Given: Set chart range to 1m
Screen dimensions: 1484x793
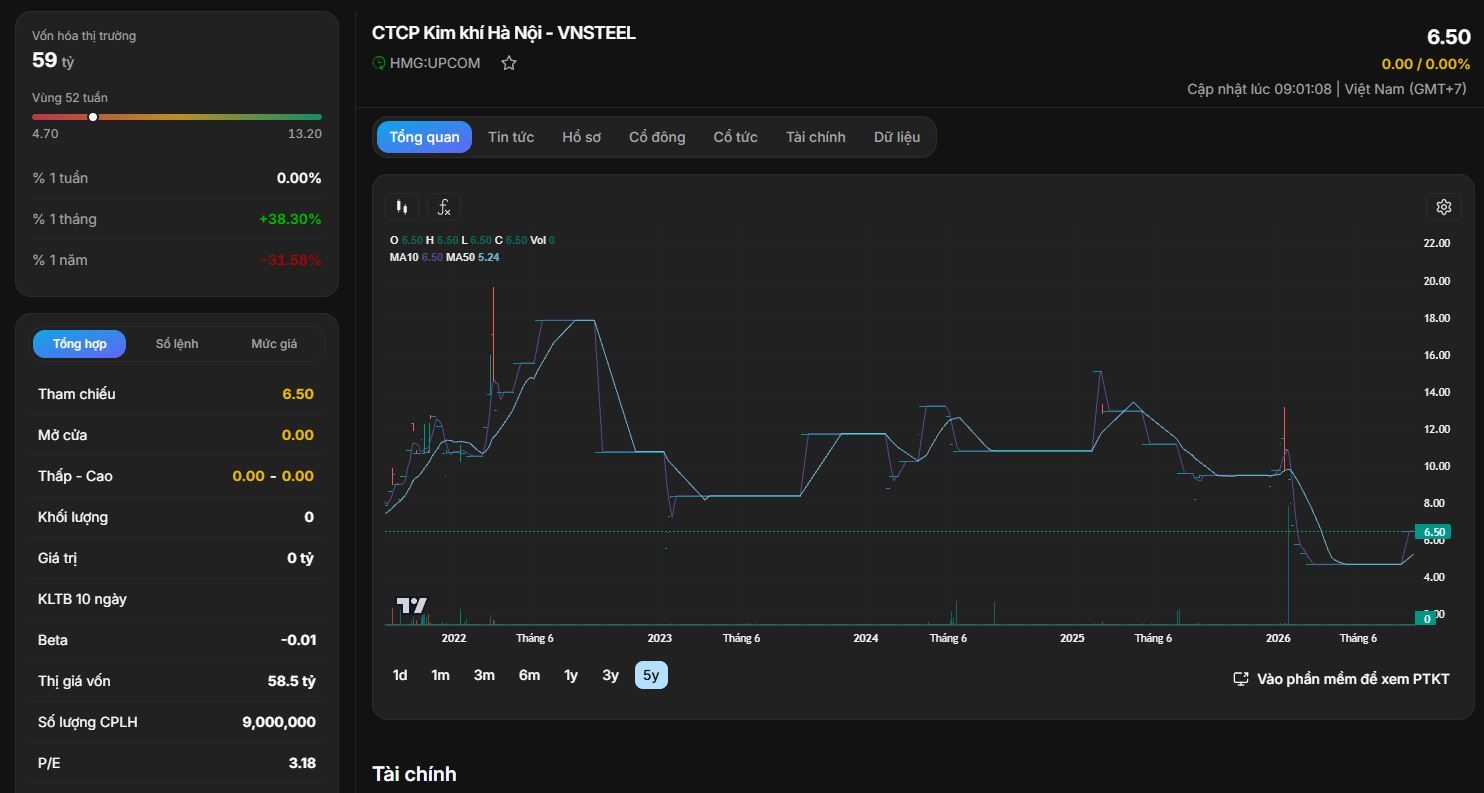Looking at the screenshot, I should [440, 675].
